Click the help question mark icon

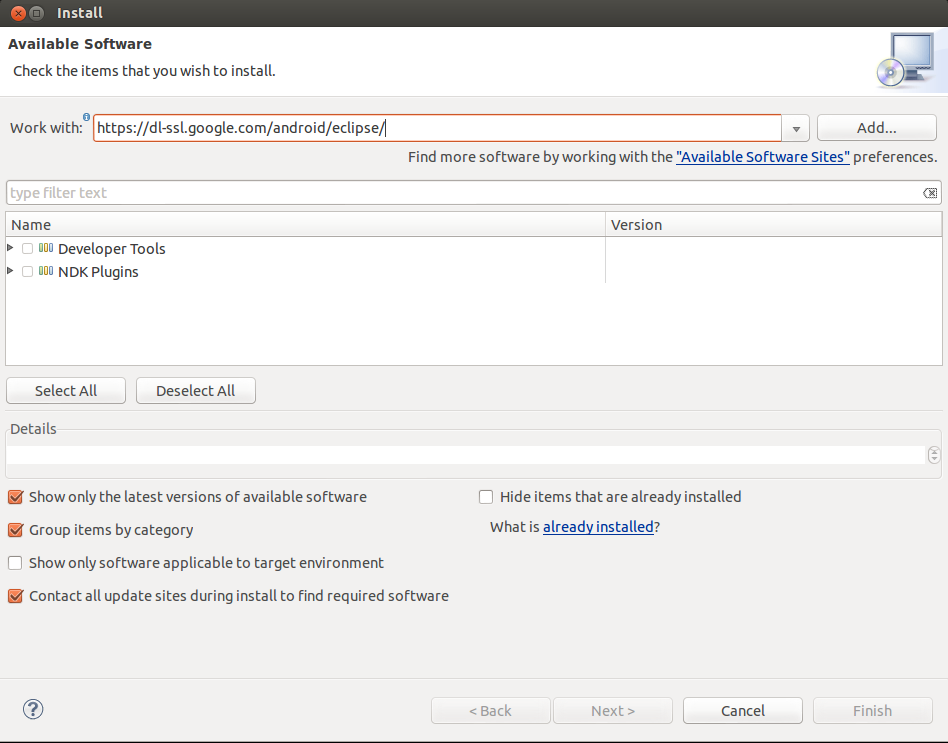pos(33,709)
